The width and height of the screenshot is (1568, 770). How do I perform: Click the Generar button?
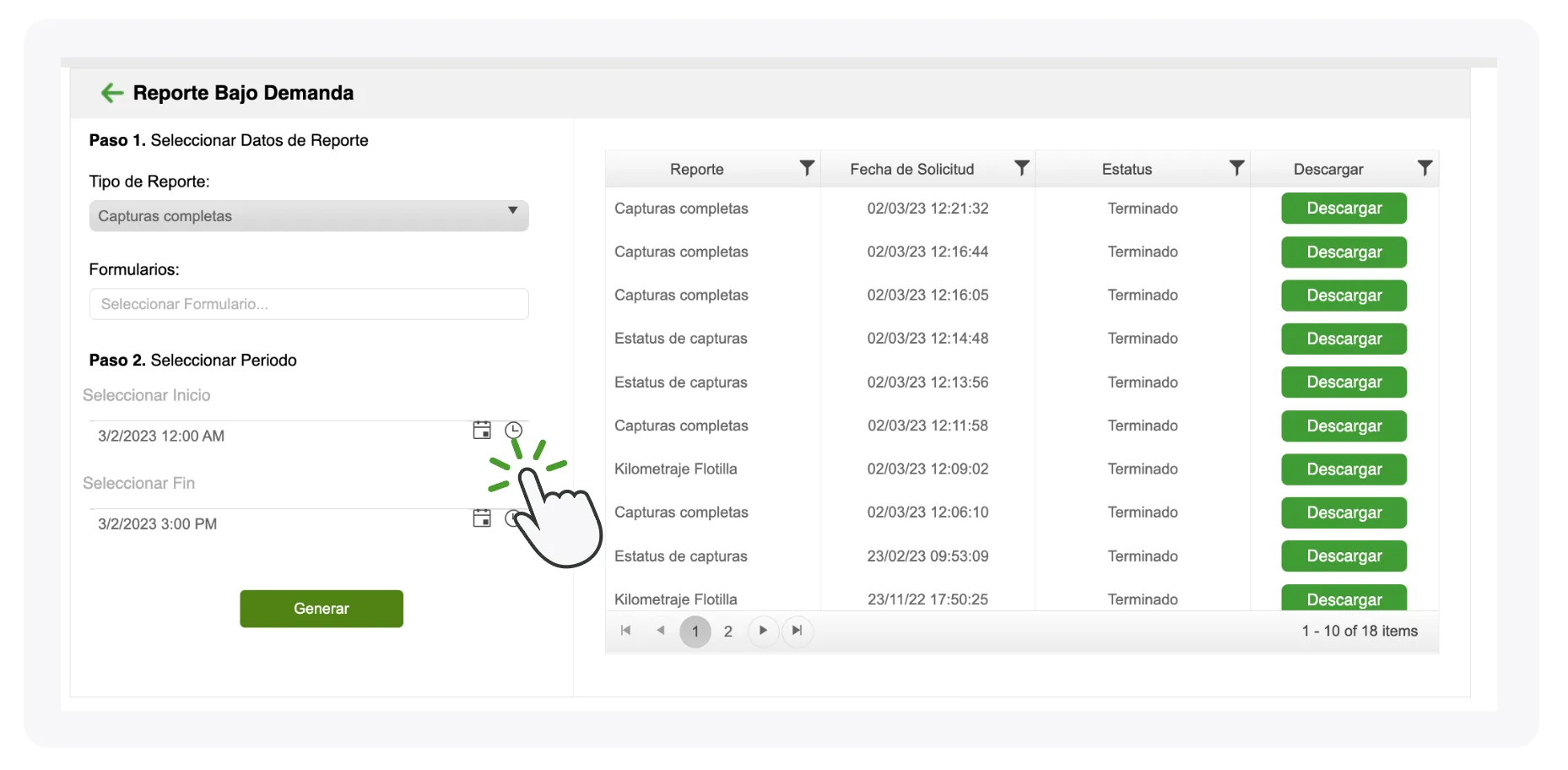322,609
